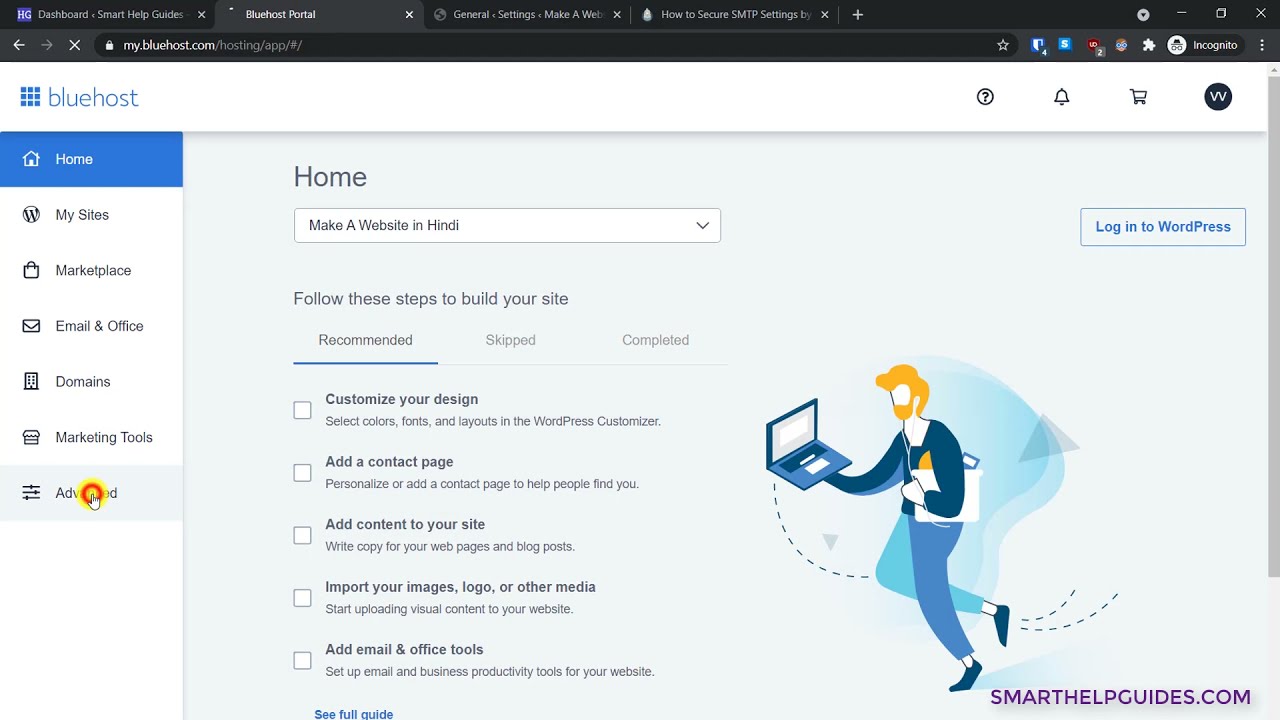The height and width of the screenshot is (720, 1280).
Task: Click the Home house icon in sidebar
Action: [x=31, y=159]
